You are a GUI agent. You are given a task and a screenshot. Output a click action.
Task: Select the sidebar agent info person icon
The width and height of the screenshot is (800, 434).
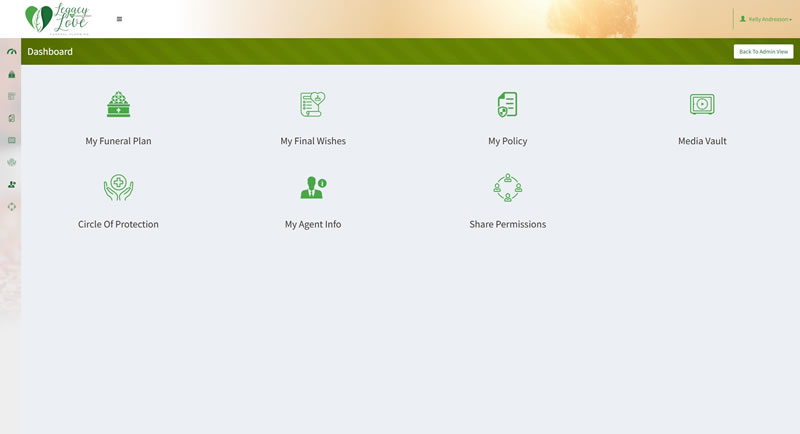click(x=12, y=185)
